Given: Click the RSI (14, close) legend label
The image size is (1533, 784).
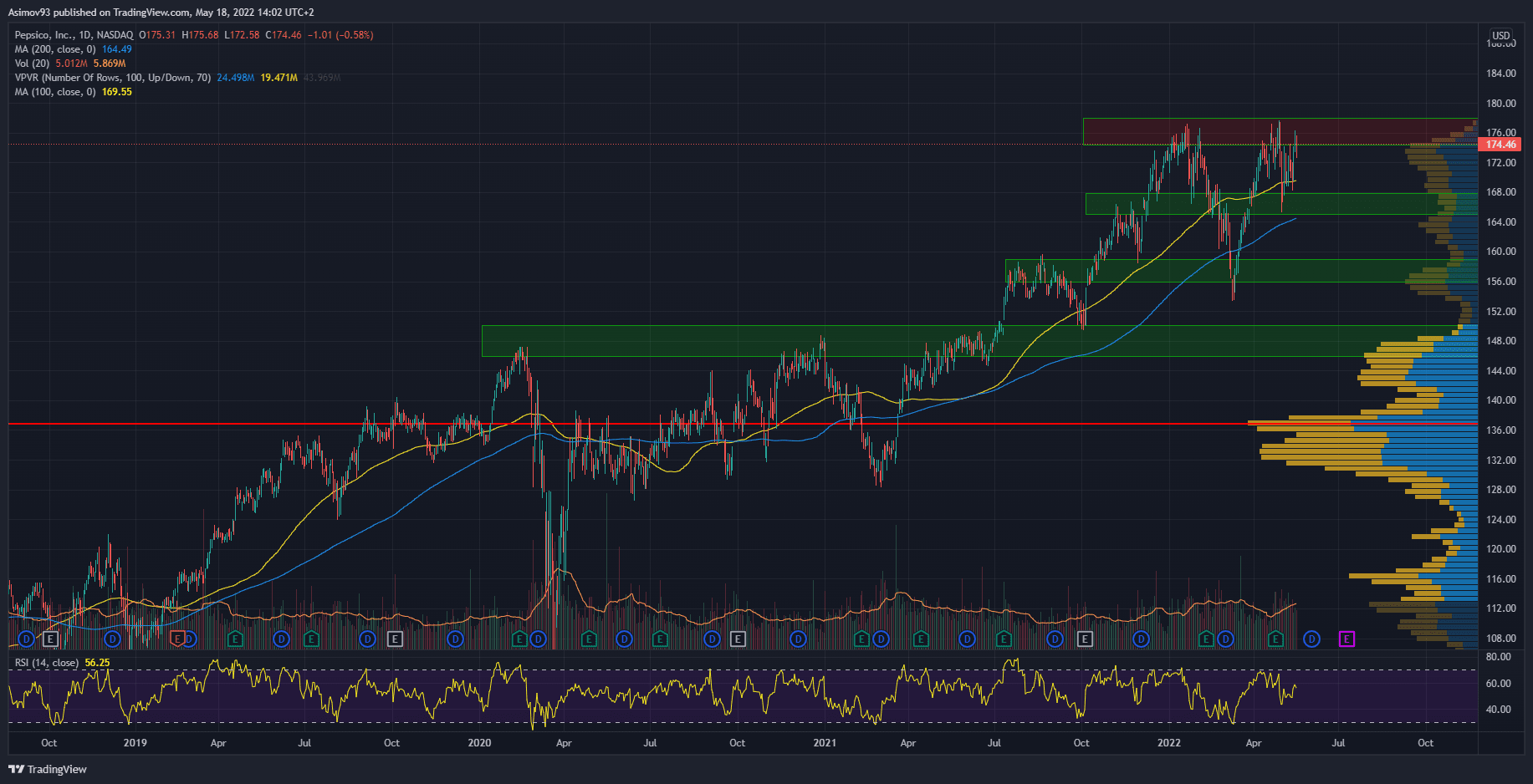Looking at the screenshot, I should click(47, 663).
